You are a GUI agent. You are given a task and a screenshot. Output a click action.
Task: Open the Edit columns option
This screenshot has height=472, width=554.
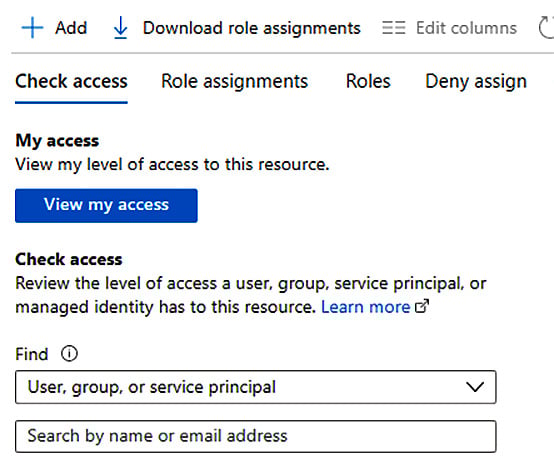pos(449,28)
